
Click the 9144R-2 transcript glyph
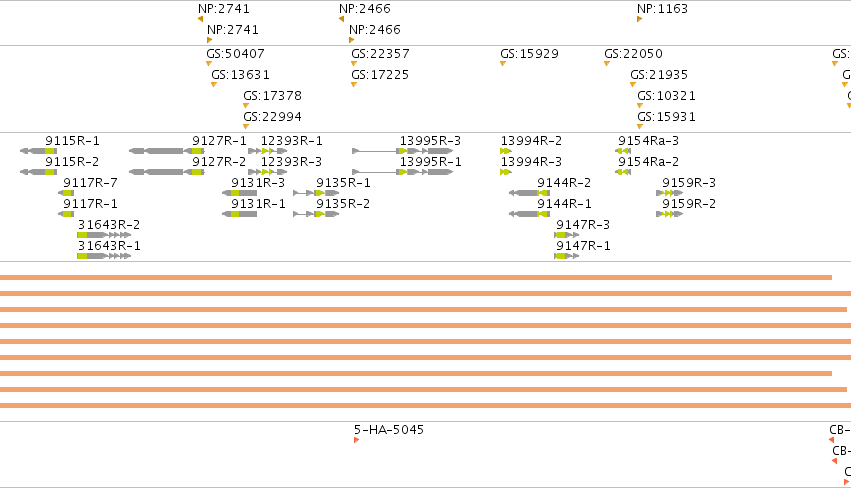point(529,193)
